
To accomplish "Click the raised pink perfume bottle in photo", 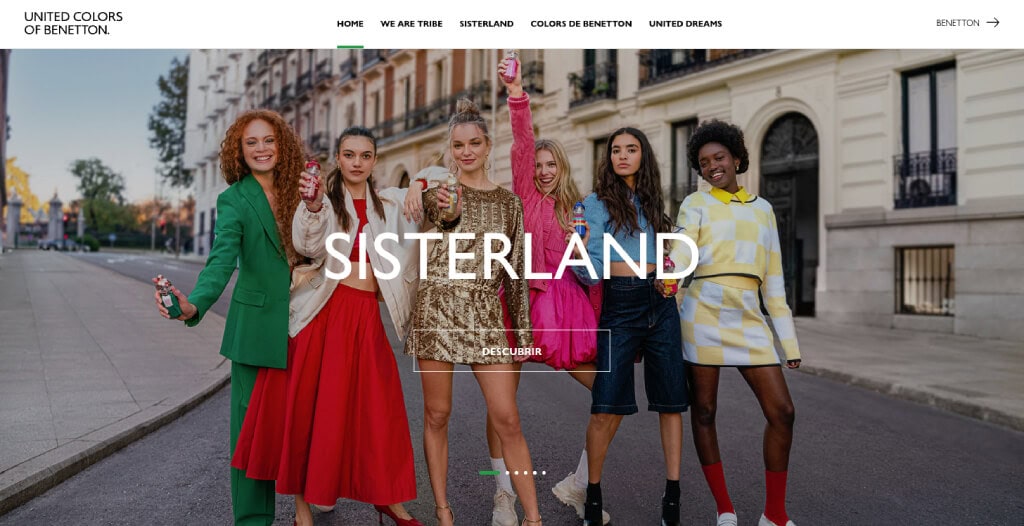I will [x=511, y=67].
